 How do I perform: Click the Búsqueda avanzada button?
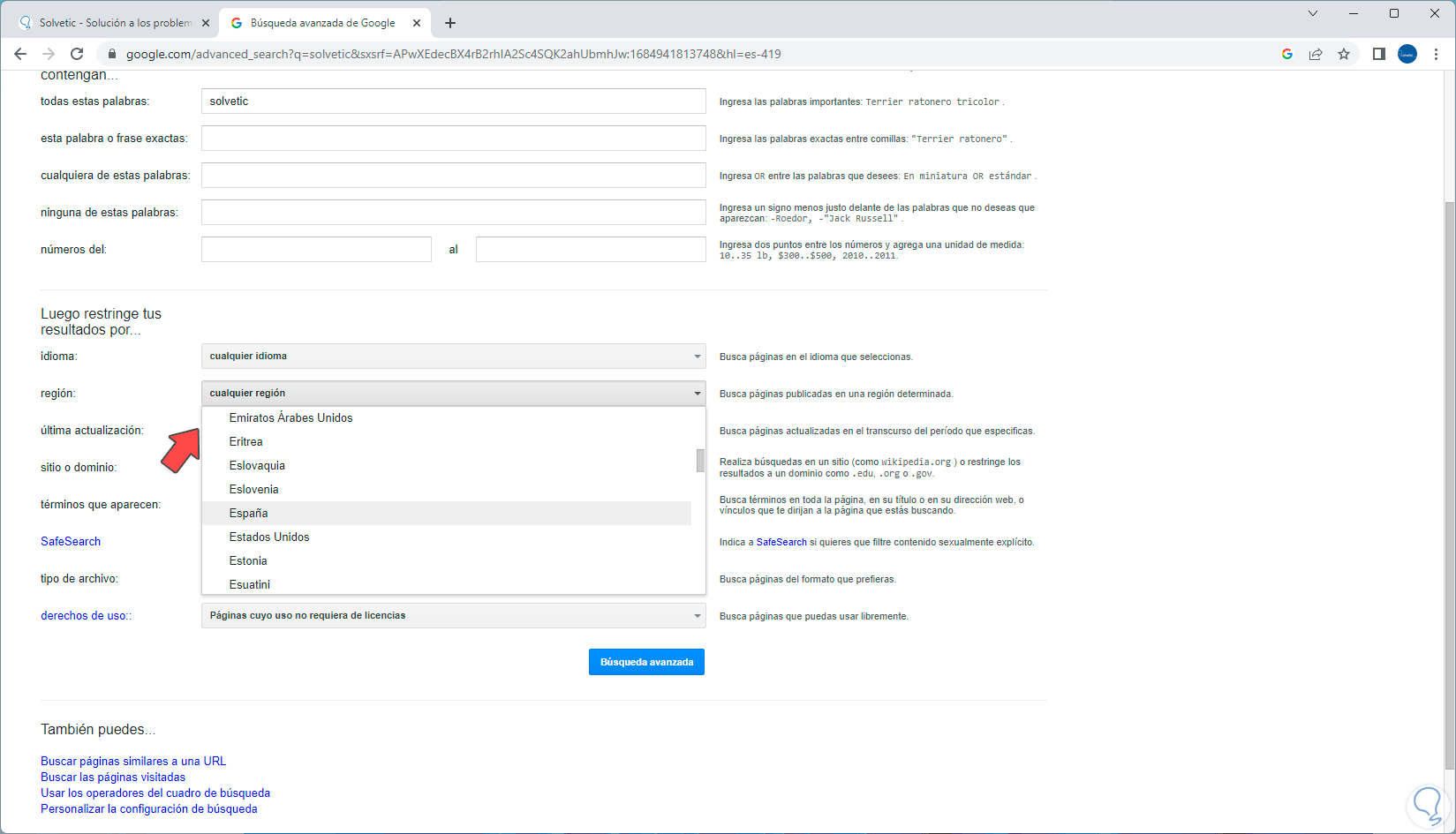point(646,662)
